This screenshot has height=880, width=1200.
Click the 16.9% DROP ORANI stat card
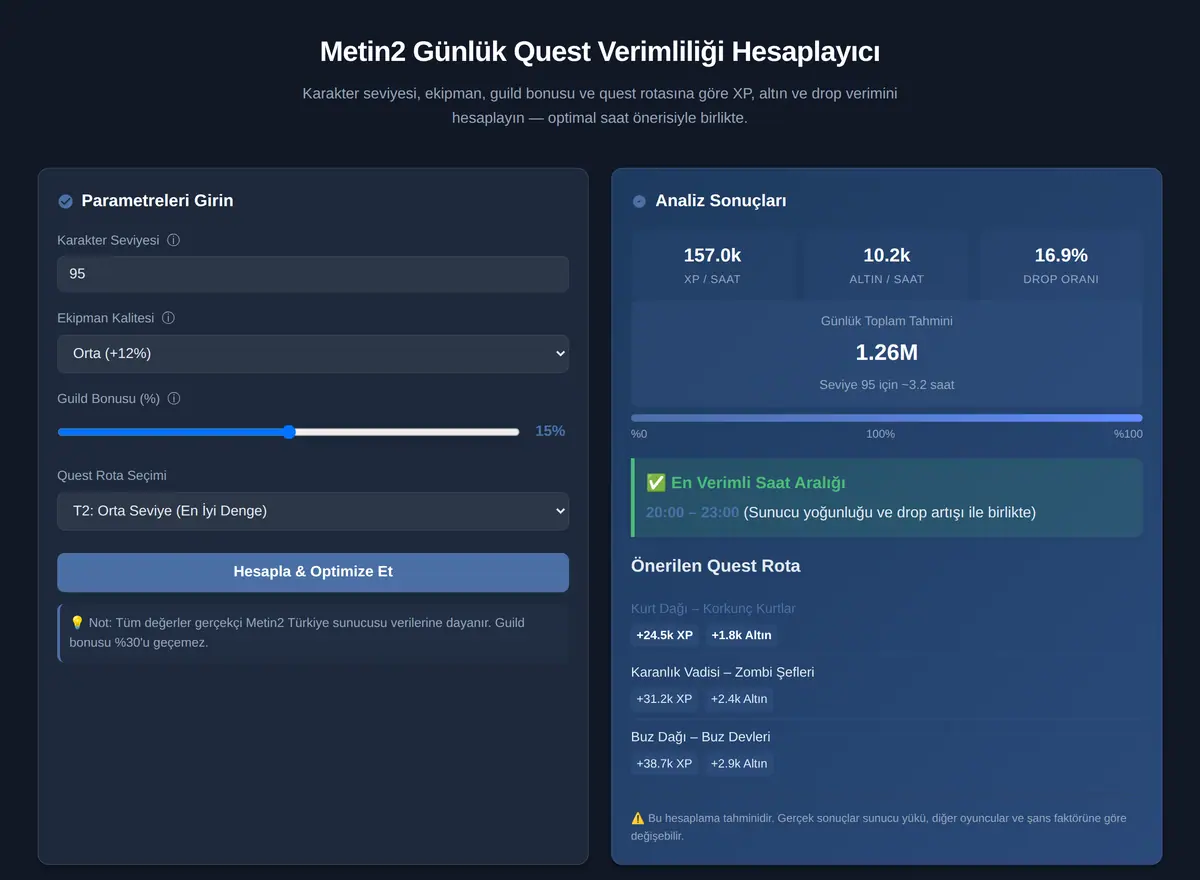tap(1061, 265)
